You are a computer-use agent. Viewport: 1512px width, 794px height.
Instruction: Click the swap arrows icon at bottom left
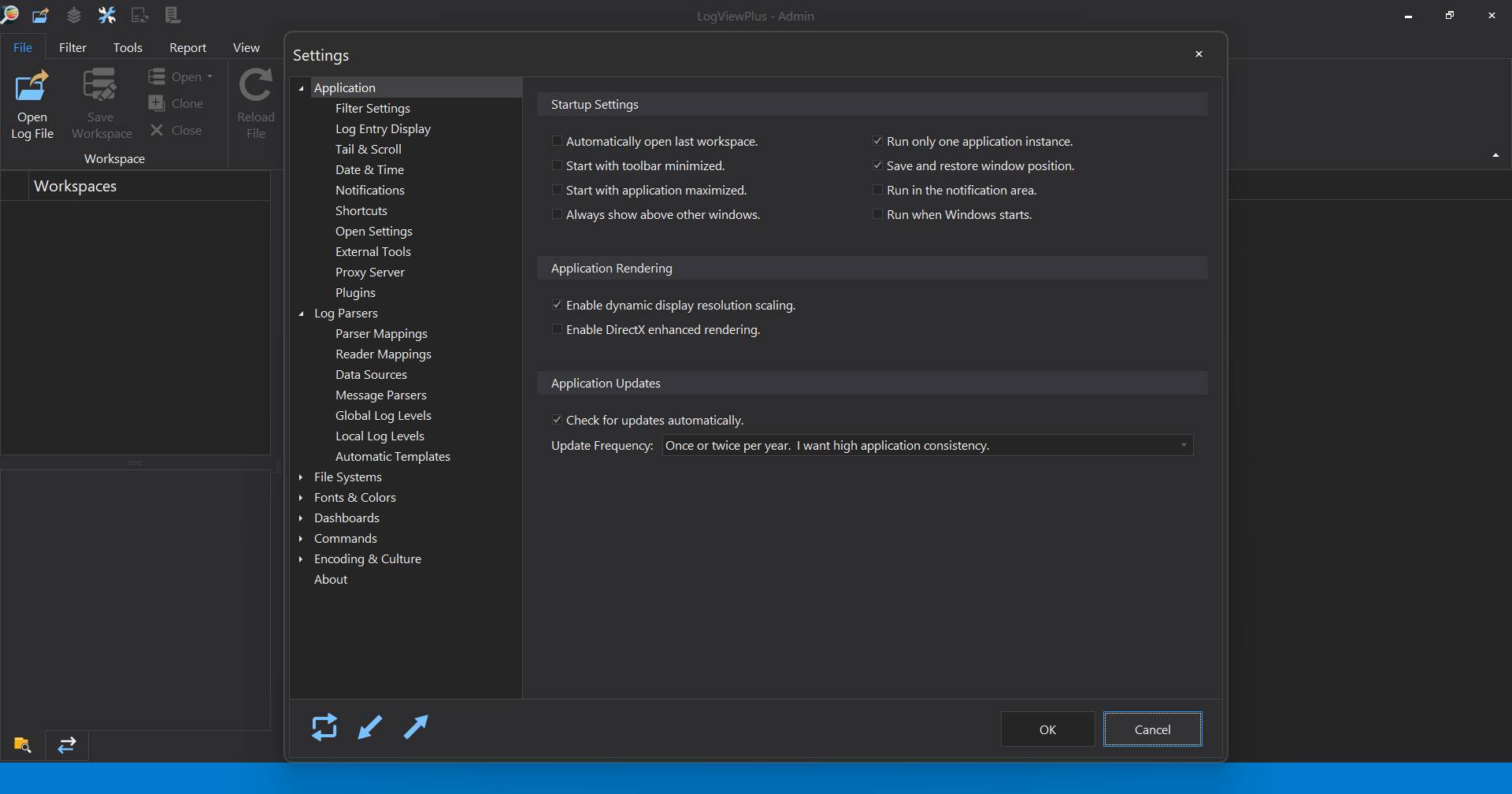click(x=67, y=744)
